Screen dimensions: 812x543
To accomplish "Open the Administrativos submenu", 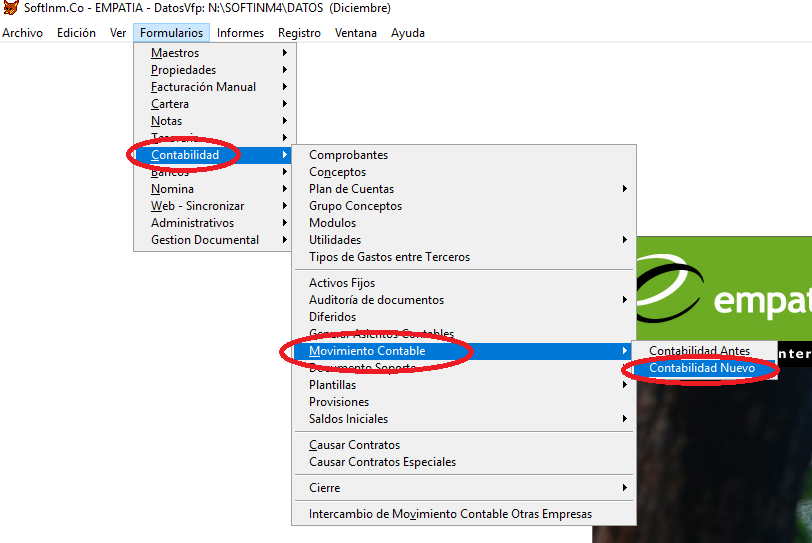I will click(215, 223).
